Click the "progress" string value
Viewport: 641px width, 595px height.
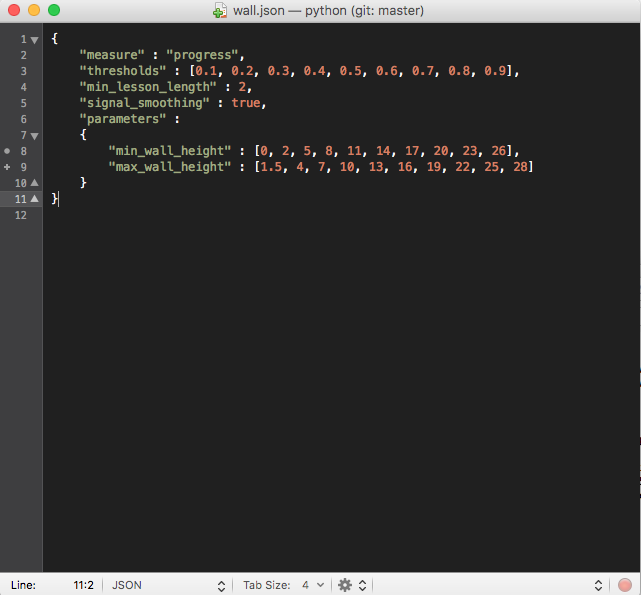(x=202, y=55)
